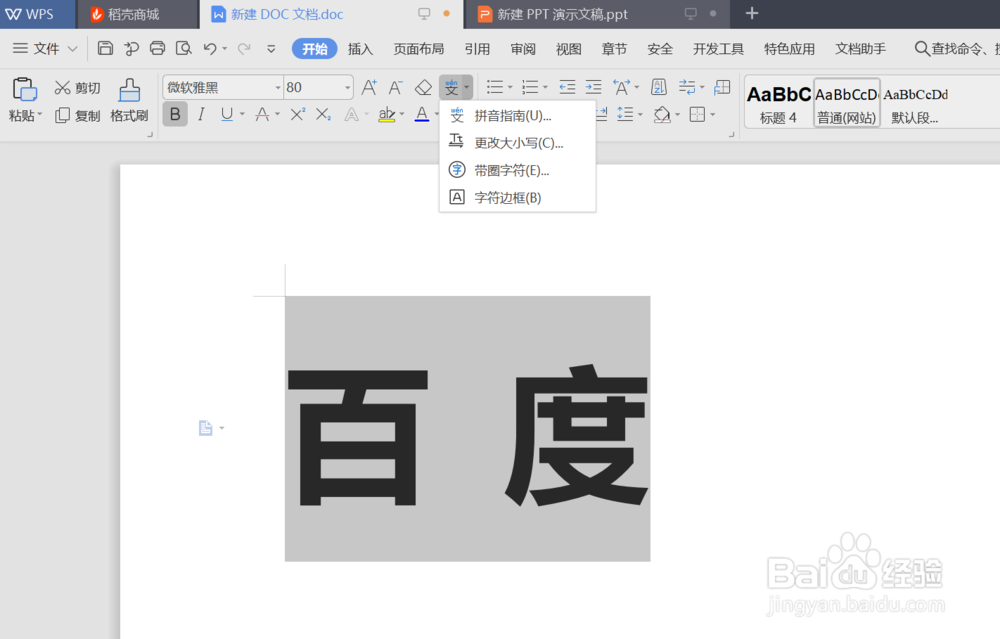Open the 审阅 ribbon tab

(x=523, y=49)
